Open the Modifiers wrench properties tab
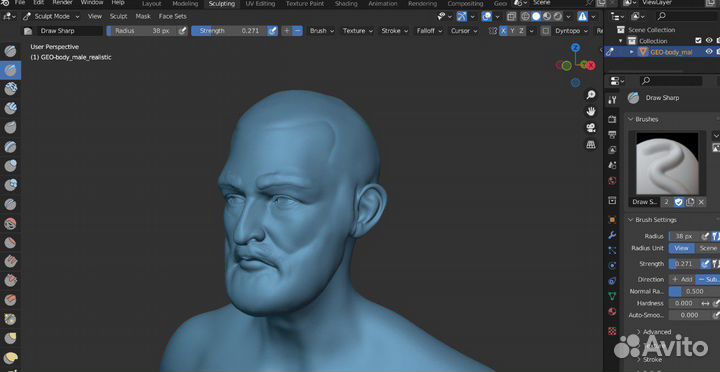720x372 pixels. [x=612, y=235]
